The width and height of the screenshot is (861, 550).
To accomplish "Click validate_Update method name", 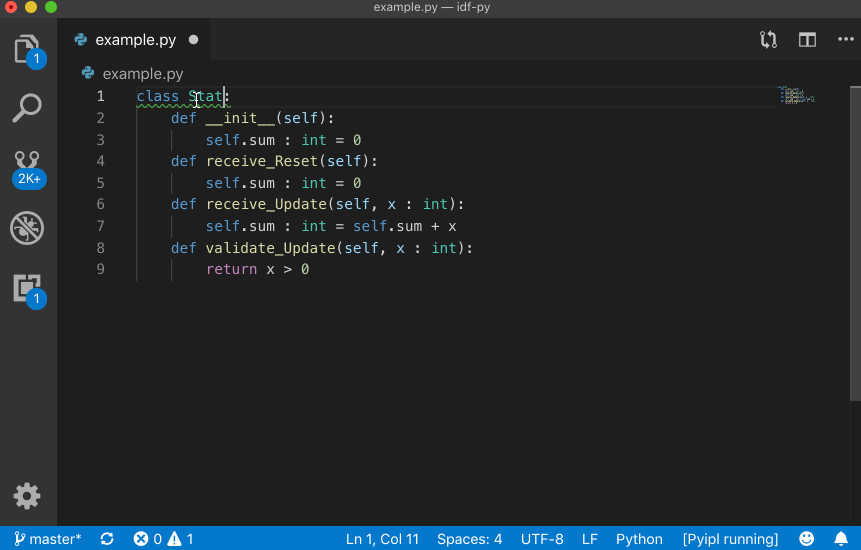I will (270, 248).
